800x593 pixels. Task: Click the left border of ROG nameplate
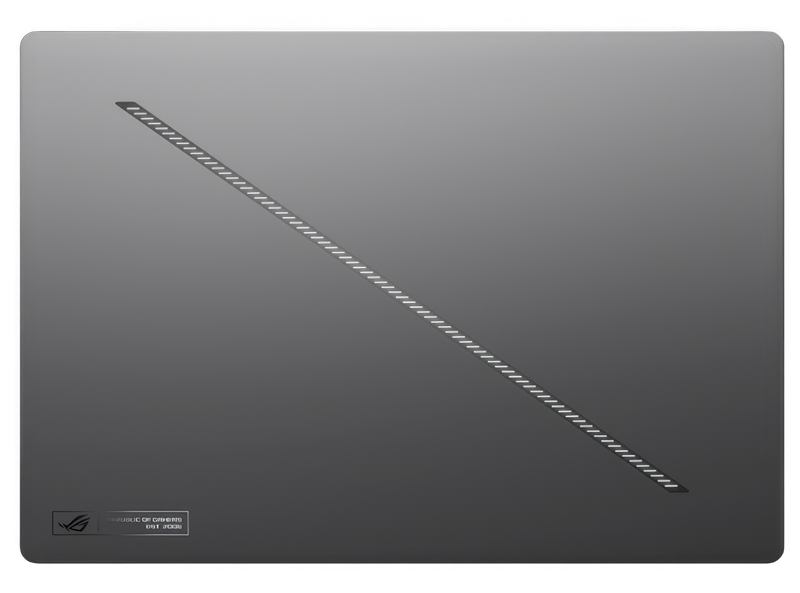(x=52, y=523)
